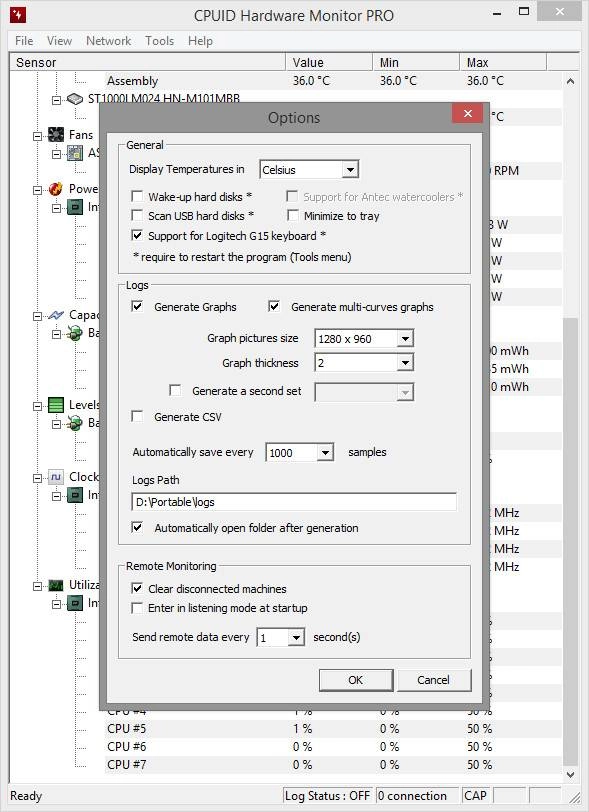Click Log Status : OFF in status bar
The width and height of the screenshot is (589, 812).
pos(327,795)
